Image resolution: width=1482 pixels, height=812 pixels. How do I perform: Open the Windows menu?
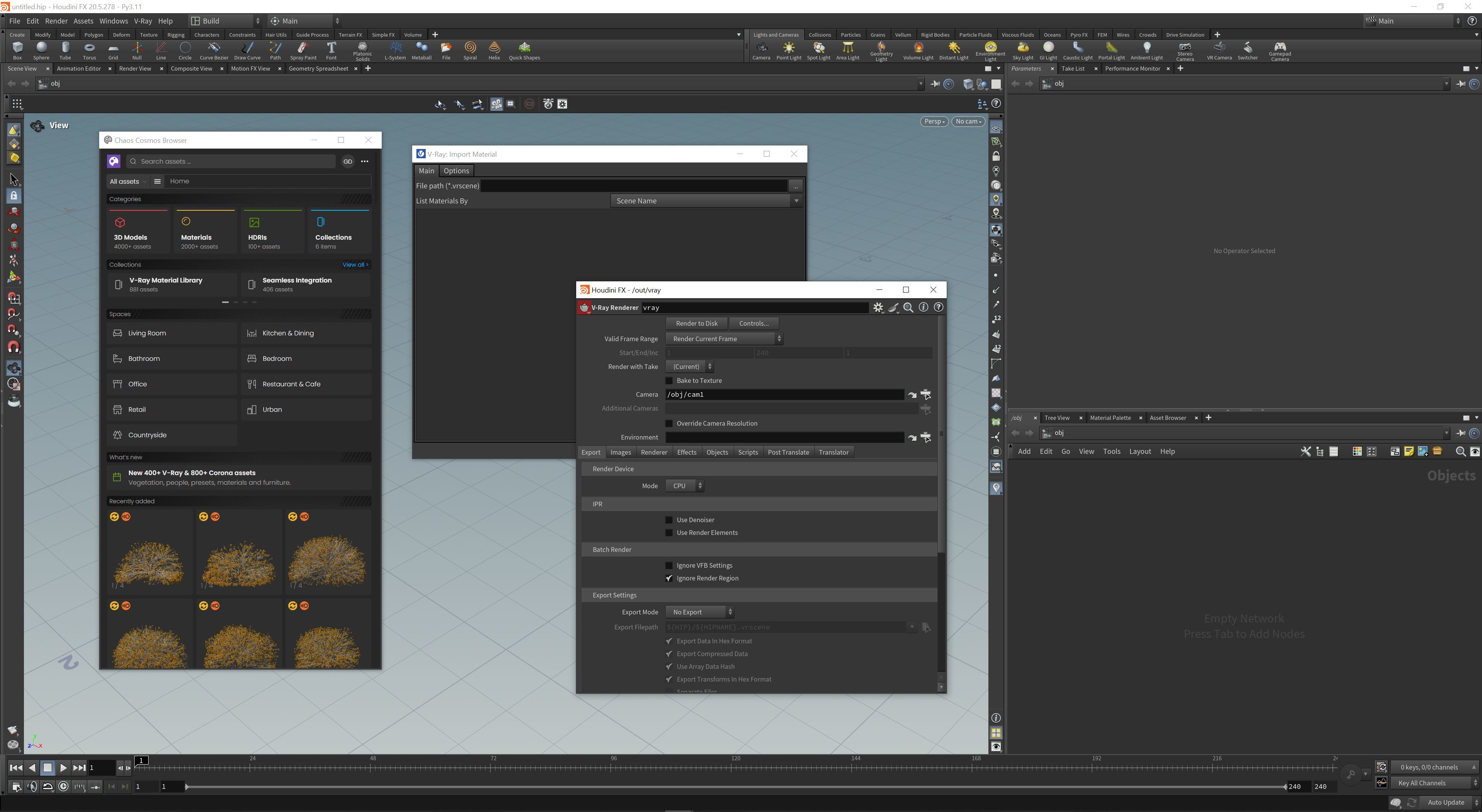coord(113,21)
